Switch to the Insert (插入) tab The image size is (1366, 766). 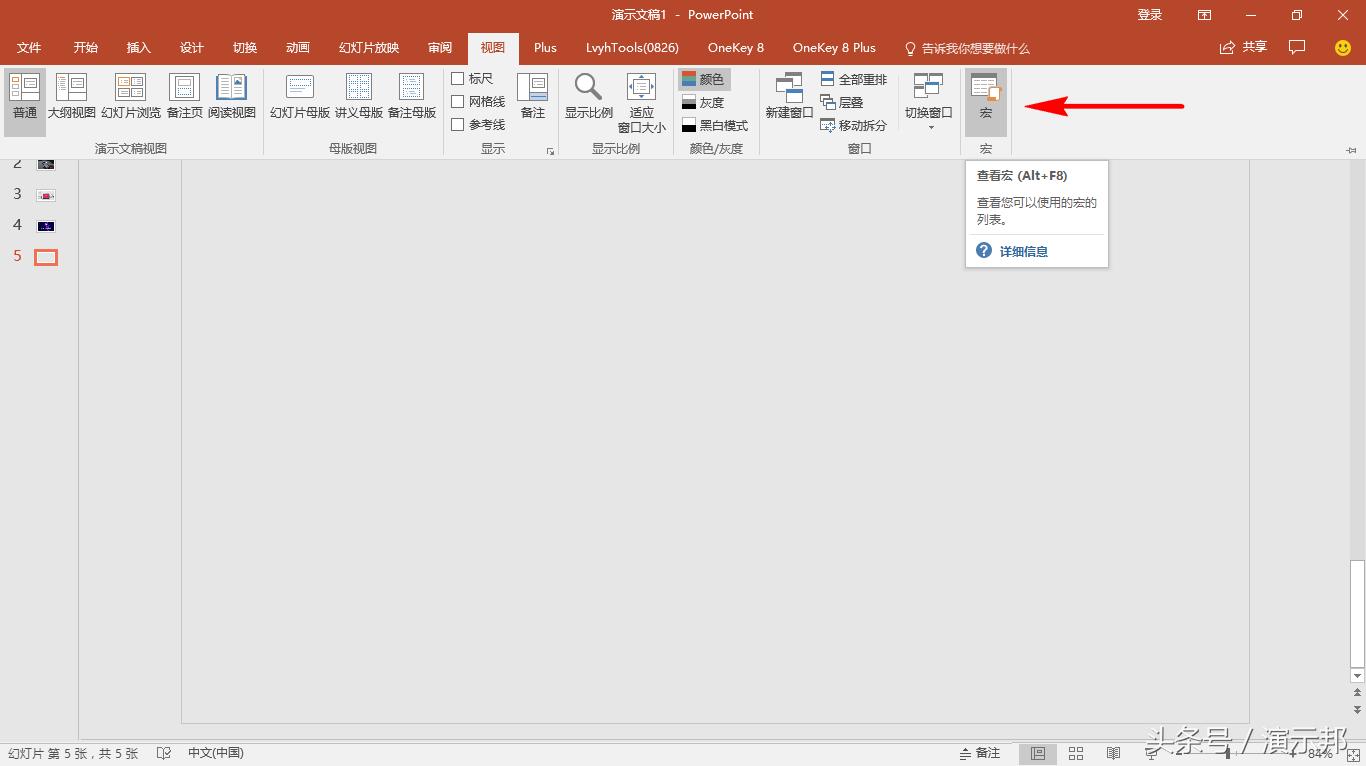pyautogui.click(x=138, y=48)
